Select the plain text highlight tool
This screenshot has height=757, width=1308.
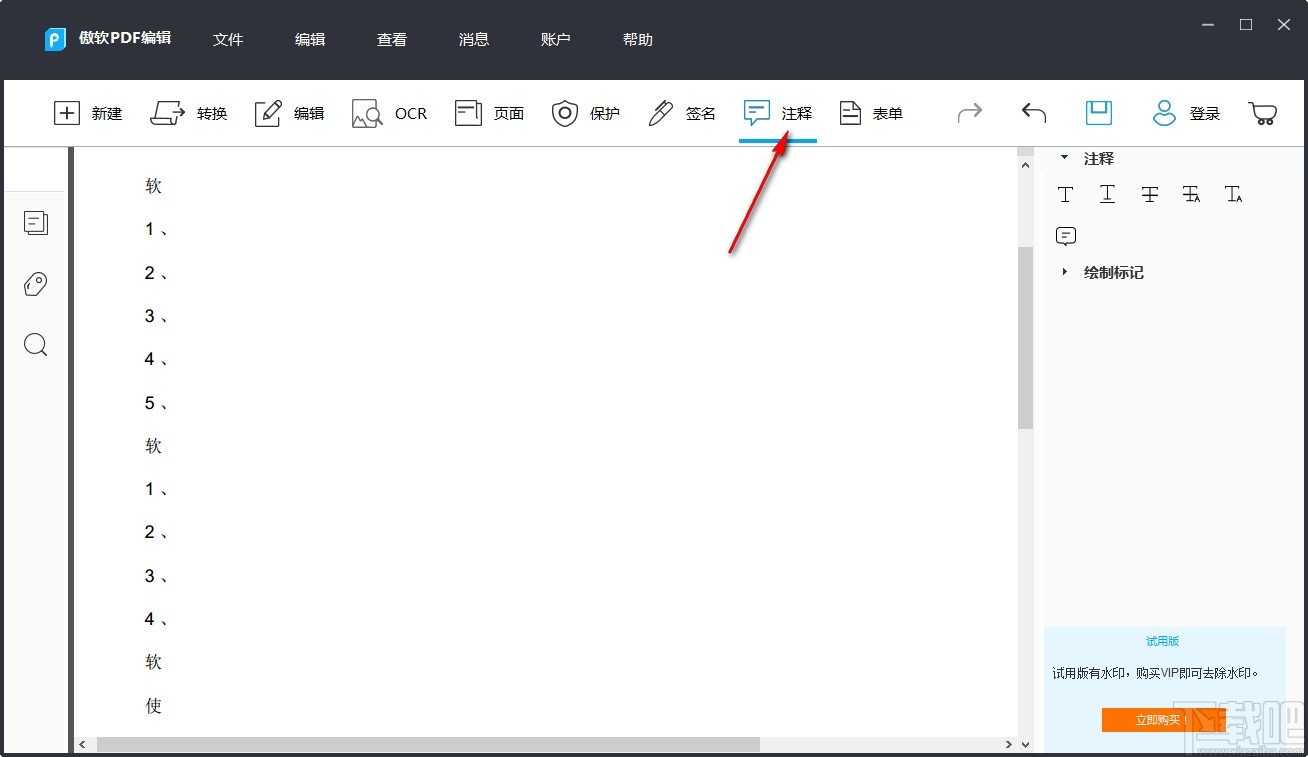(x=1066, y=194)
